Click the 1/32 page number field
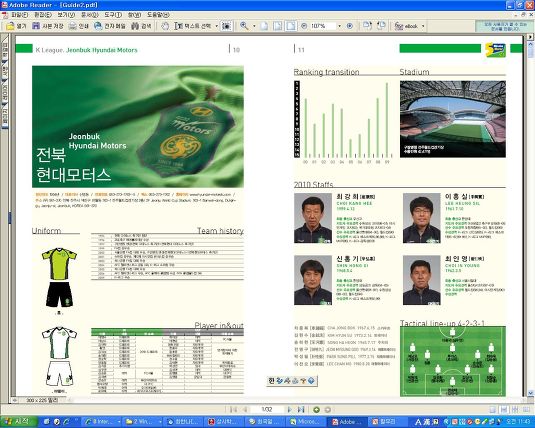Viewport: 535px width, 428px height. point(267,410)
